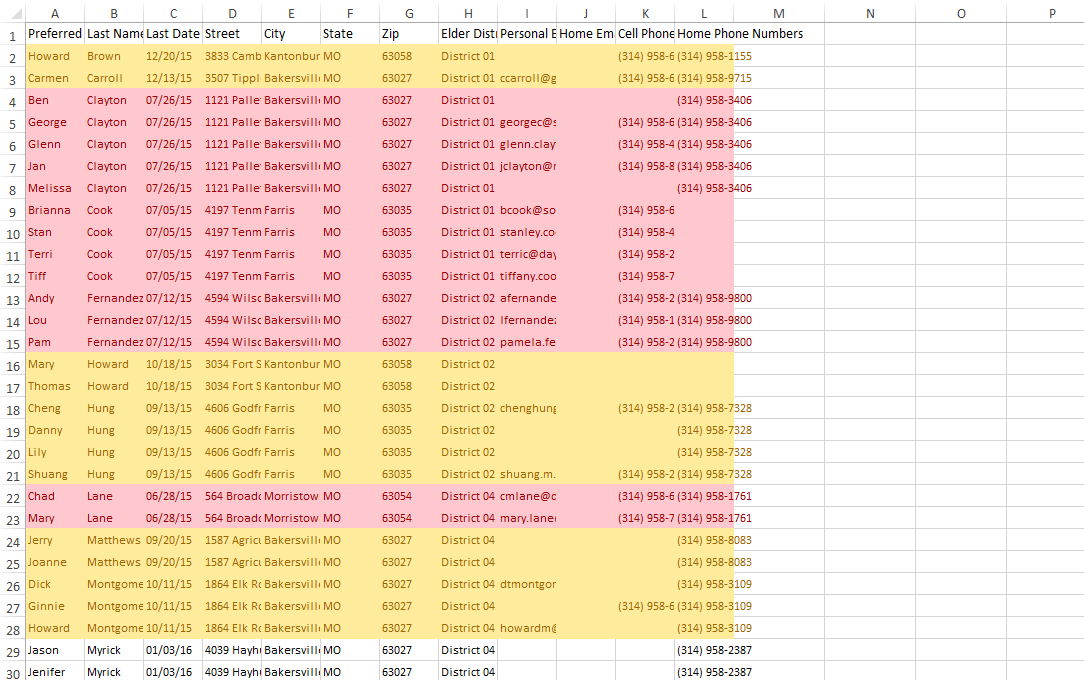Image resolution: width=1084 pixels, height=680 pixels.
Task: Click Mary Howard's Zip cell 63058
Action: coord(409,364)
